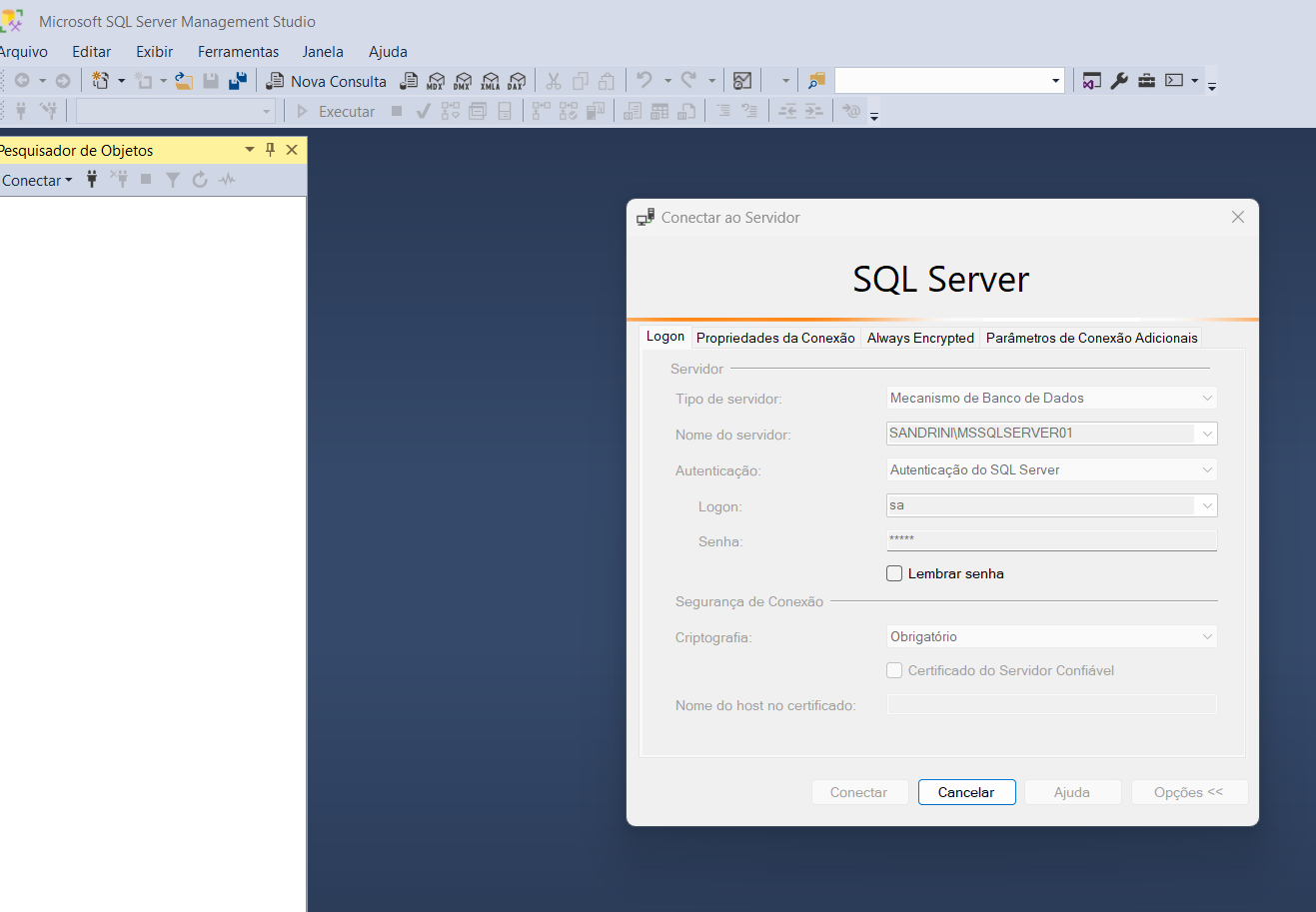Open a Database Engine Query
The height and width of the screenshot is (912, 1316).
pos(409,81)
